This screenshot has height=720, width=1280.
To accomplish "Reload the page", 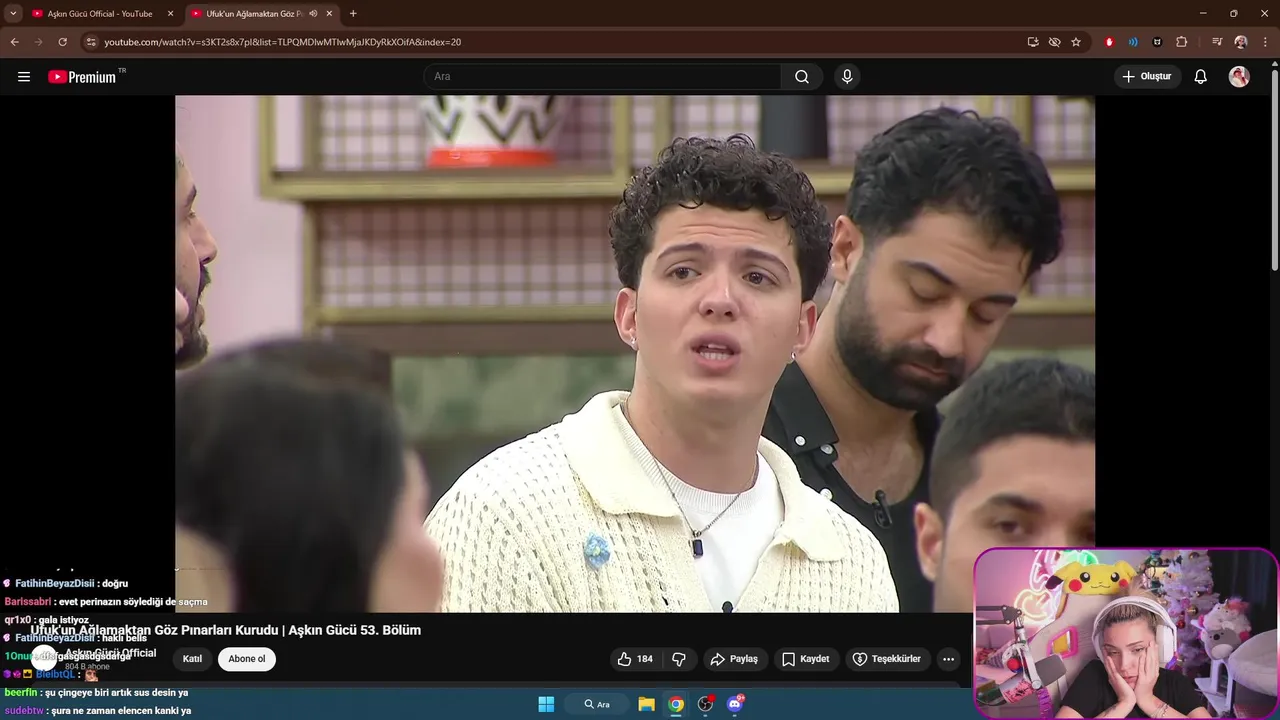I will 62,42.
